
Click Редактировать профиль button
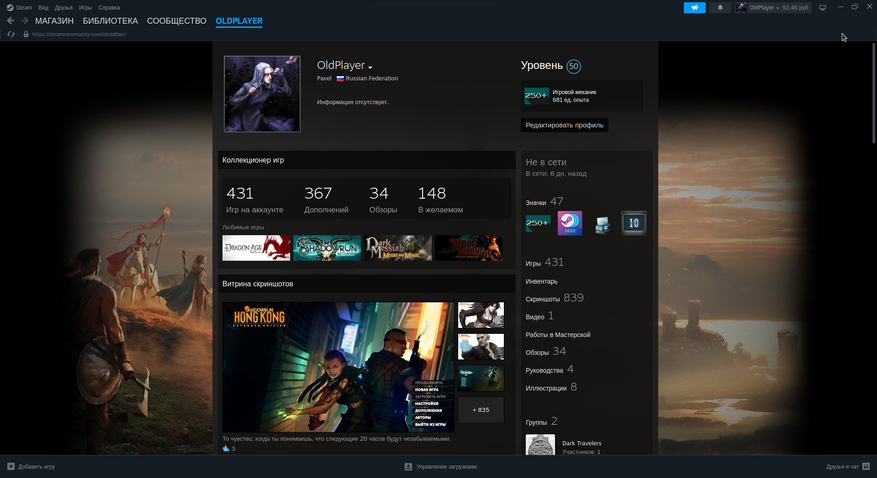pos(564,125)
